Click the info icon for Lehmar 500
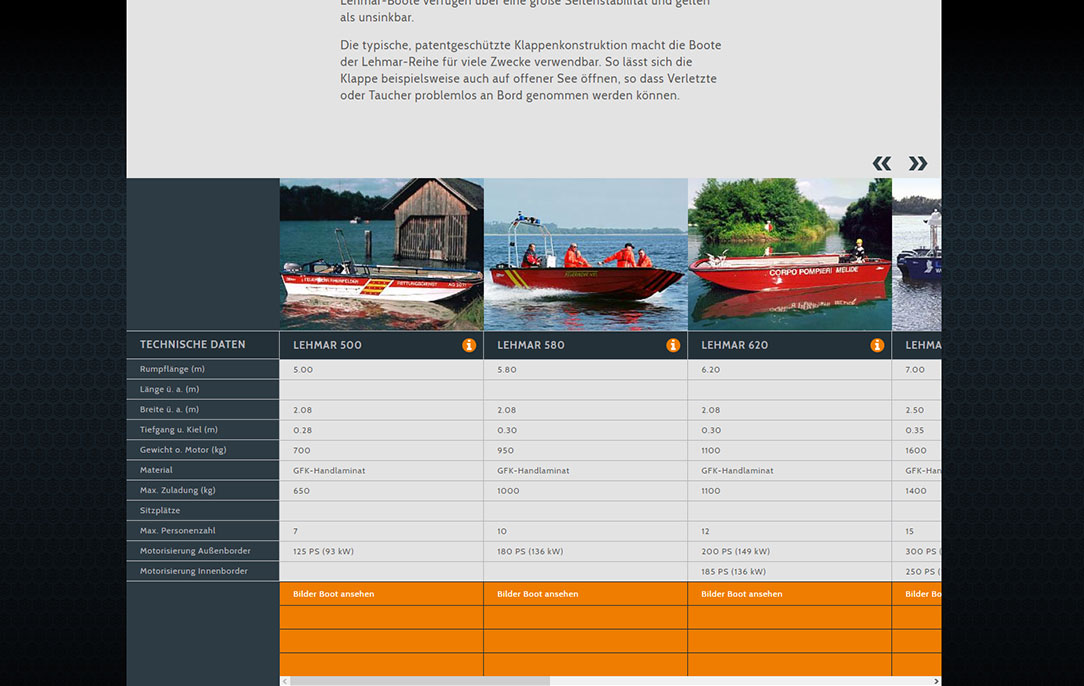This screenshot has width=1084, height=686. (x=469, y=345)
